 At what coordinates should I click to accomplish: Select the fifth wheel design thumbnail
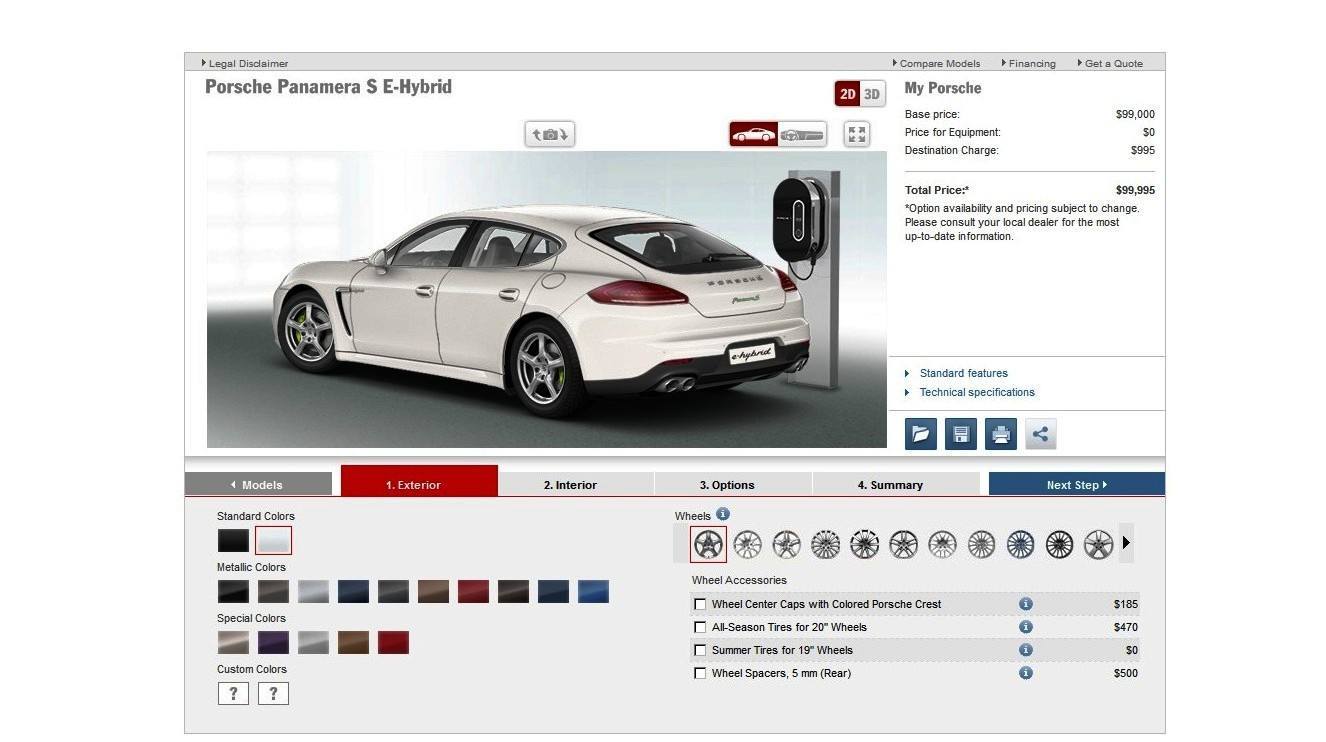(864, 544)
